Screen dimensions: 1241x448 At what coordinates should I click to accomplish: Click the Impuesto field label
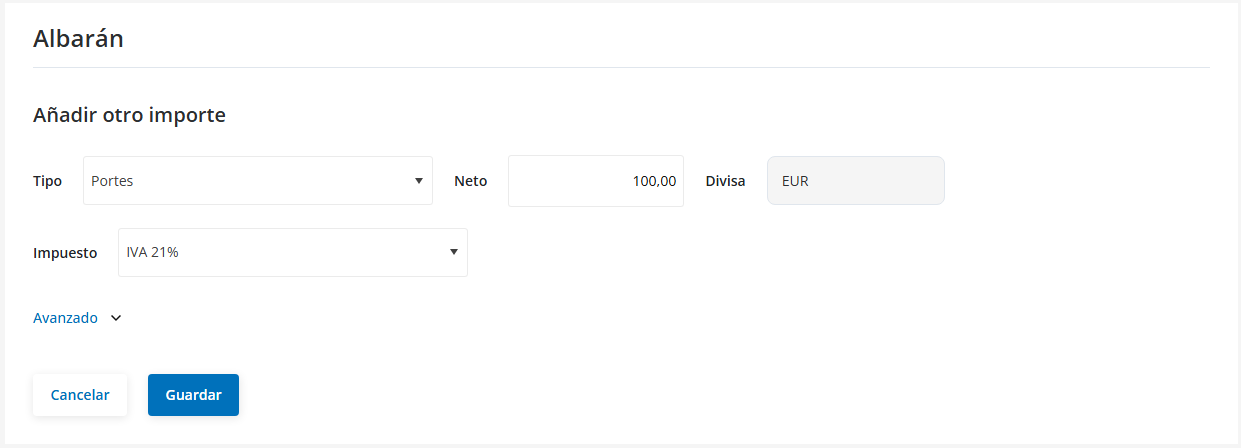(65, 253)
